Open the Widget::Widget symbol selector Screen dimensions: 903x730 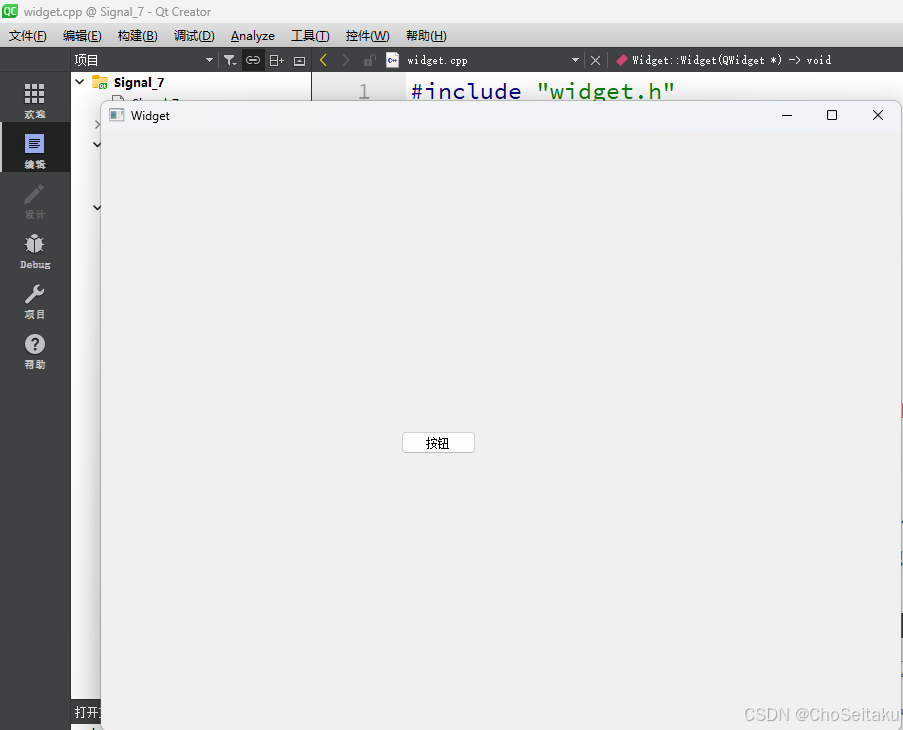pos(723,60)
